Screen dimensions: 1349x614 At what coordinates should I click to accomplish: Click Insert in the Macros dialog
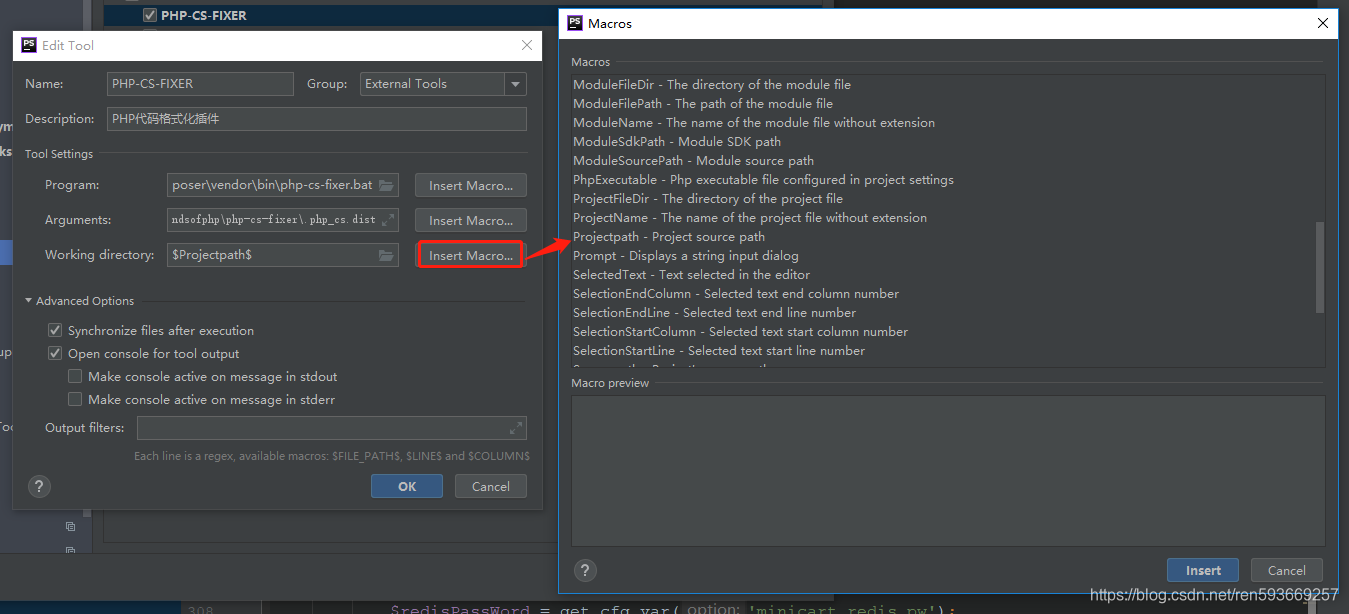coord(1202,569)
